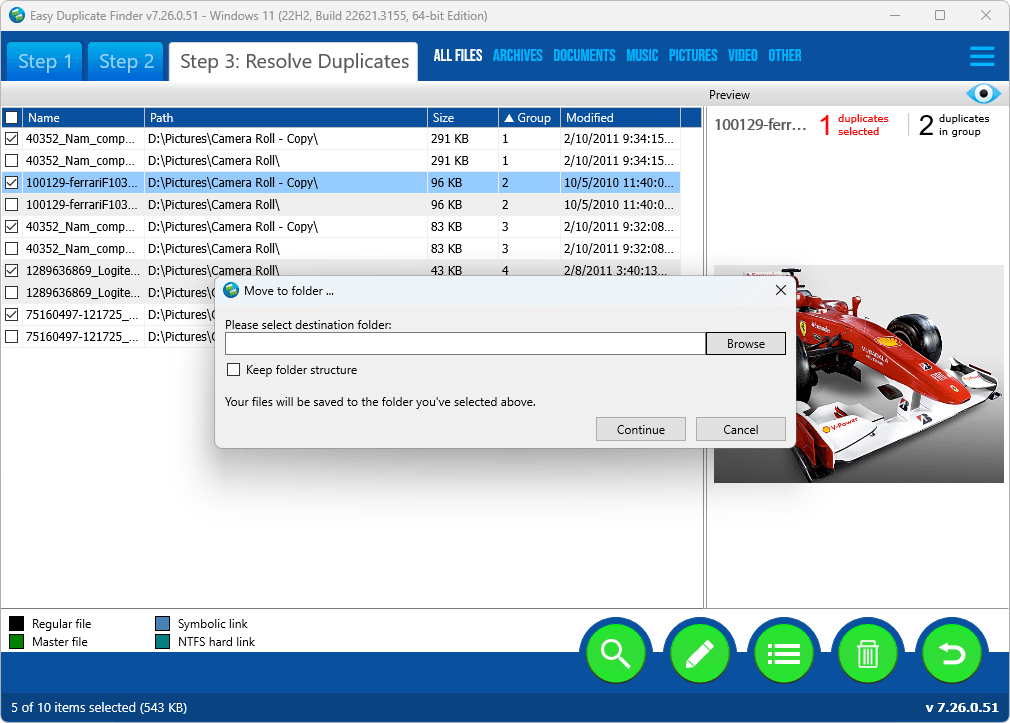Select Step 3: Resolve Duplicates tab
Viewport: 1010px width, 723px height.
[x=294, y=61]
